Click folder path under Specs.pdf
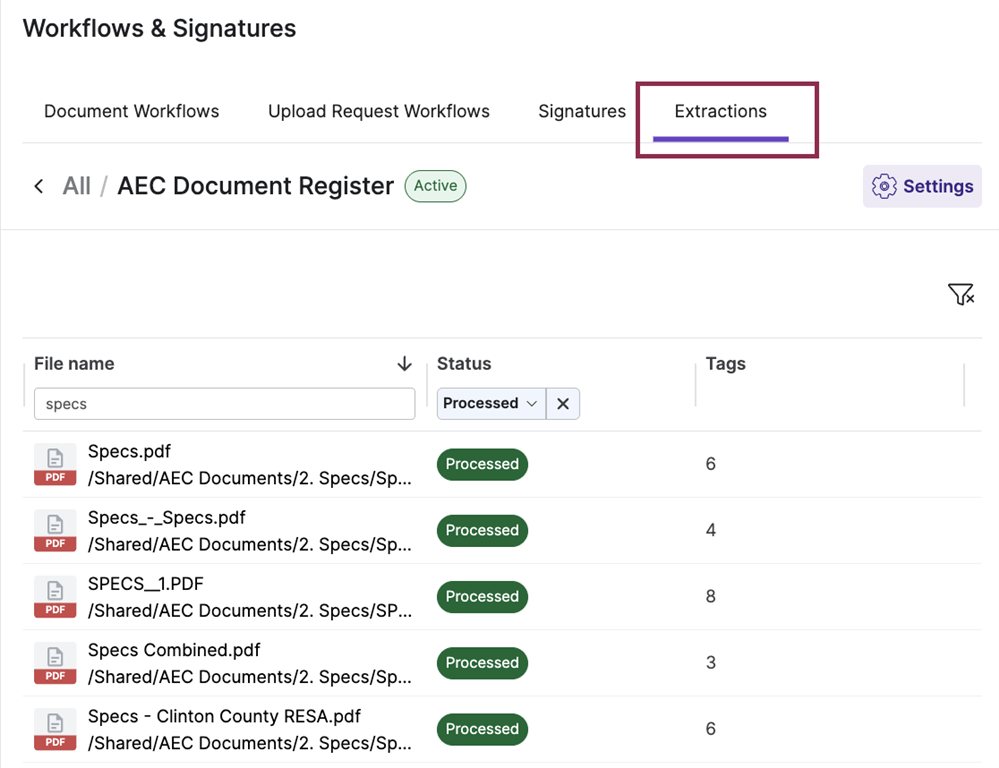 click(x=250, y=478)
